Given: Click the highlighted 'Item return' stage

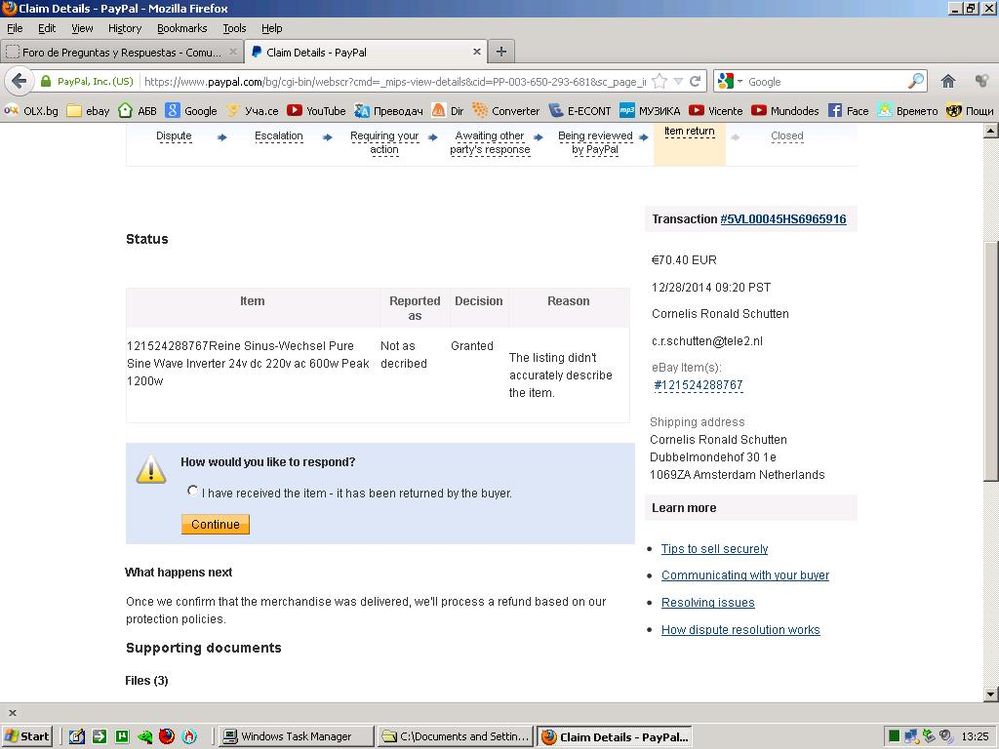Looking at the screenshot, I should (x=689, y=131).
